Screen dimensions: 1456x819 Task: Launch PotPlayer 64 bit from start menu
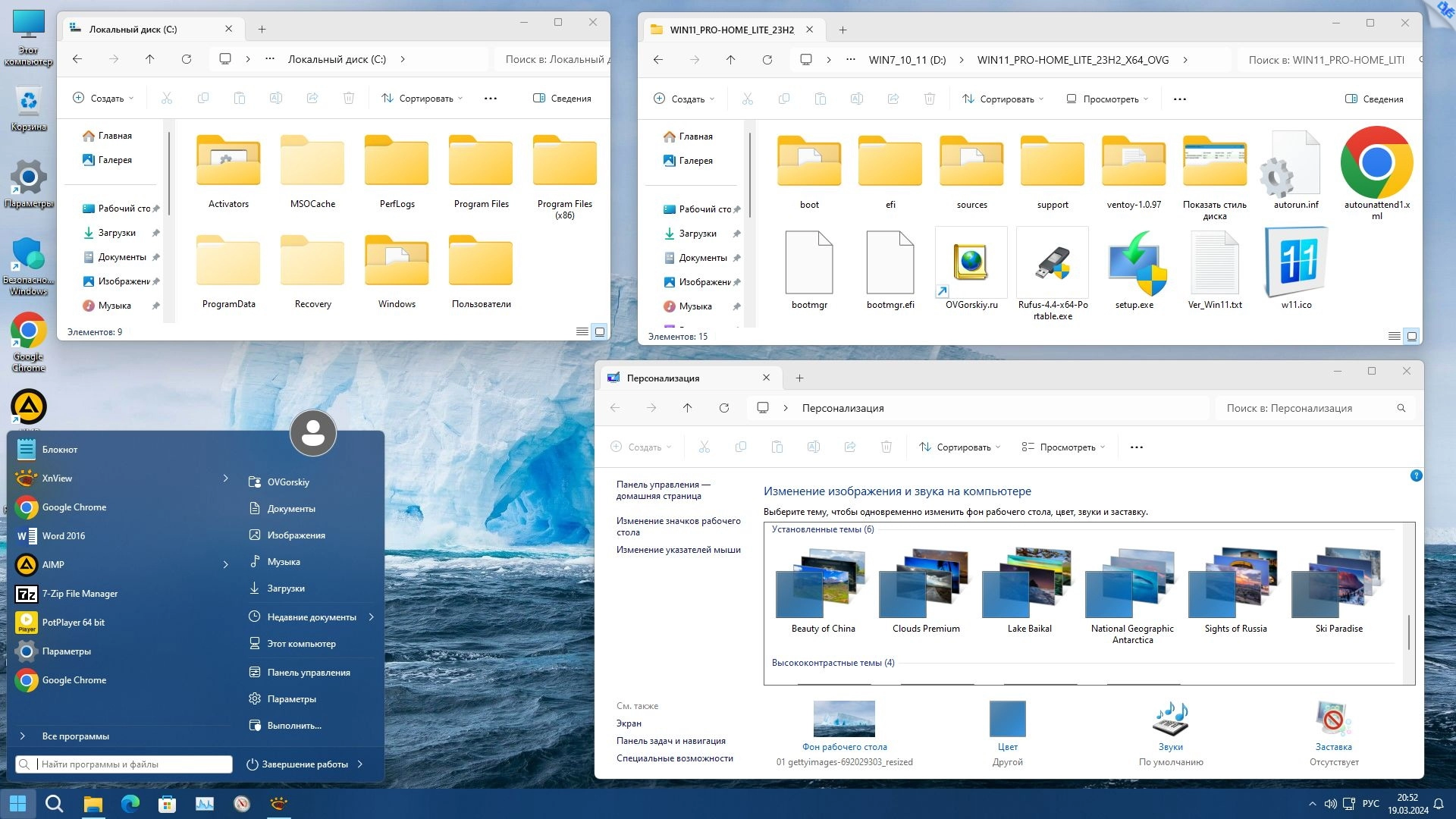point(73,623)
